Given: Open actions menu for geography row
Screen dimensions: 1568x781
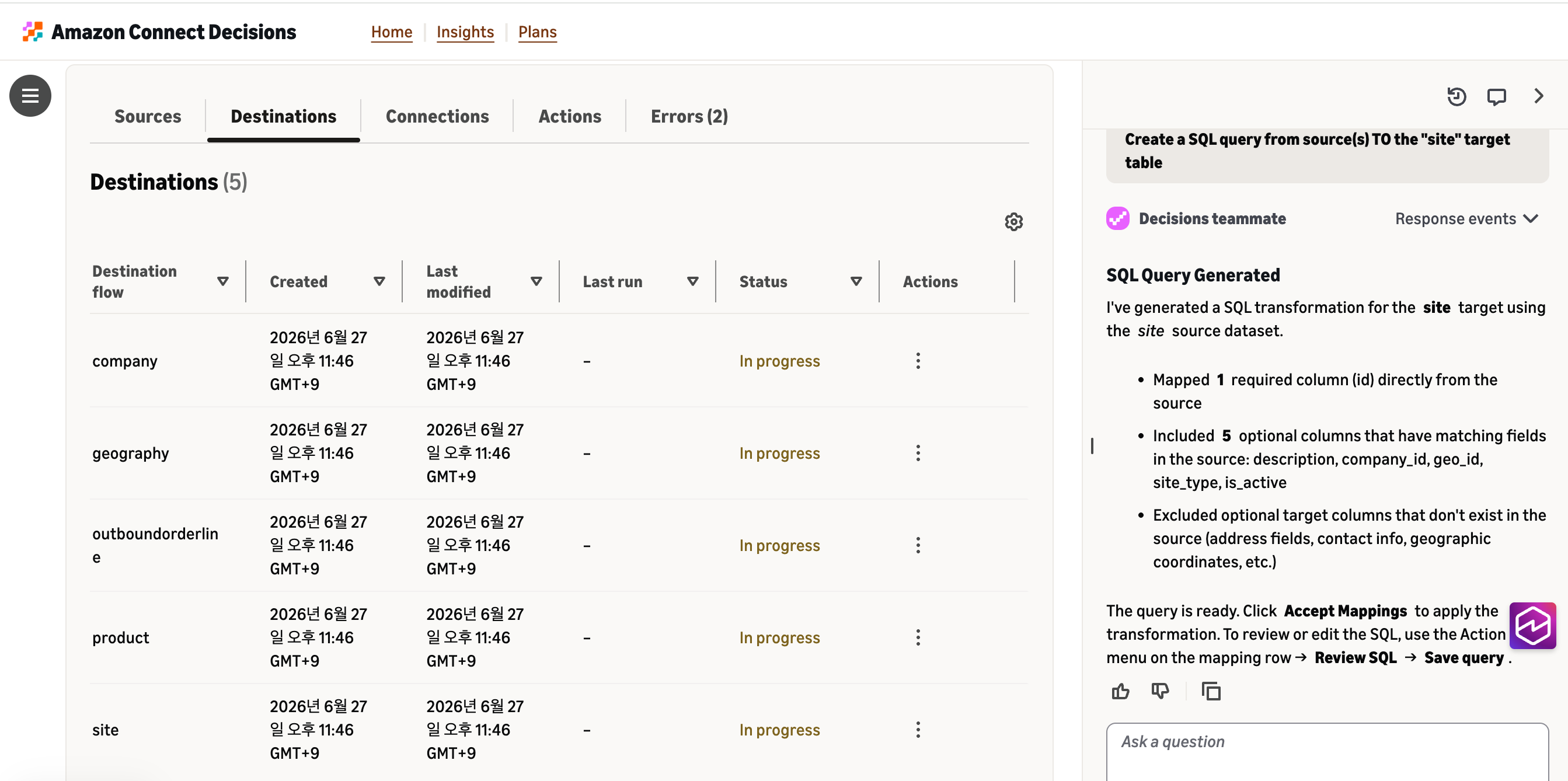Looking at the screenshot, I should click(x=918, y=453).
